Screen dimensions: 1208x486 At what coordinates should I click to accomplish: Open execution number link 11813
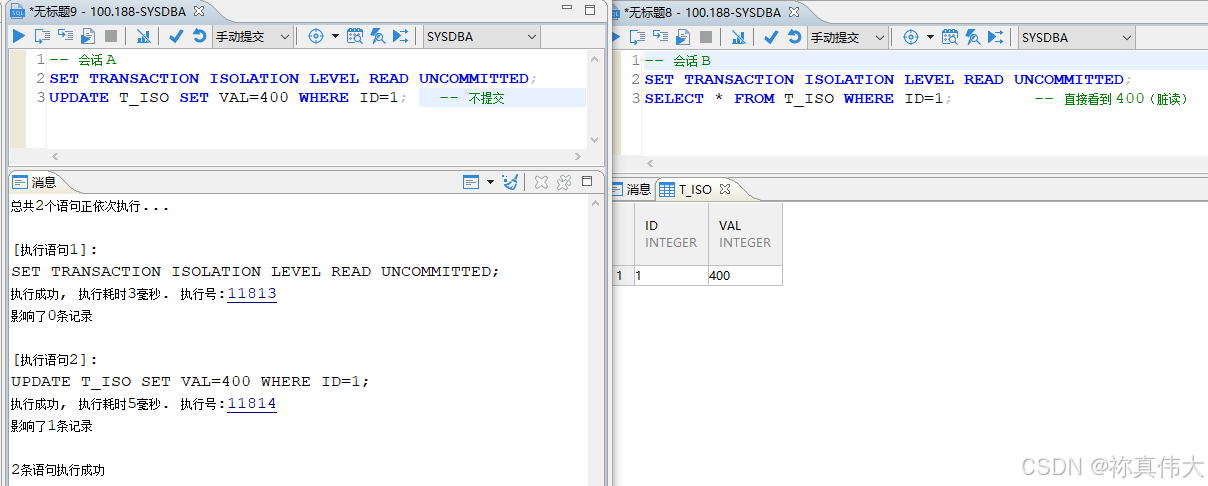tap(252, 294)
